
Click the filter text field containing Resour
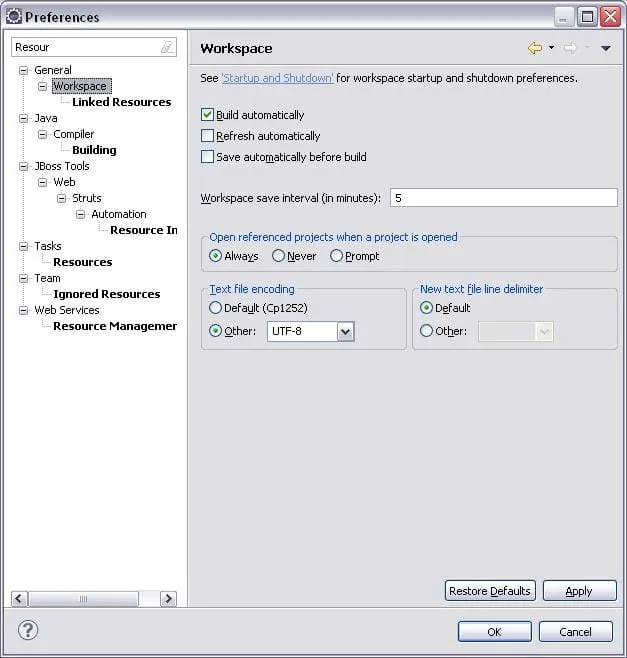[94, 47]
